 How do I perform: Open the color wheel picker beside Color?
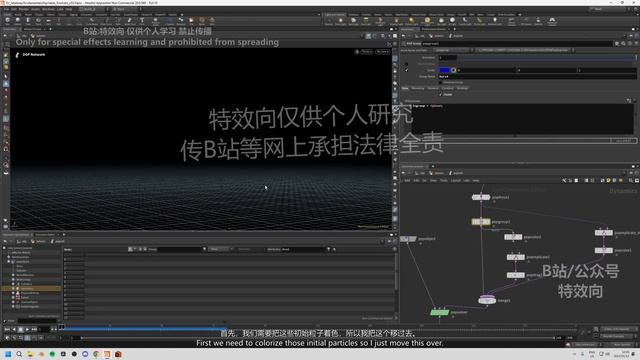[x=453, y=70]
